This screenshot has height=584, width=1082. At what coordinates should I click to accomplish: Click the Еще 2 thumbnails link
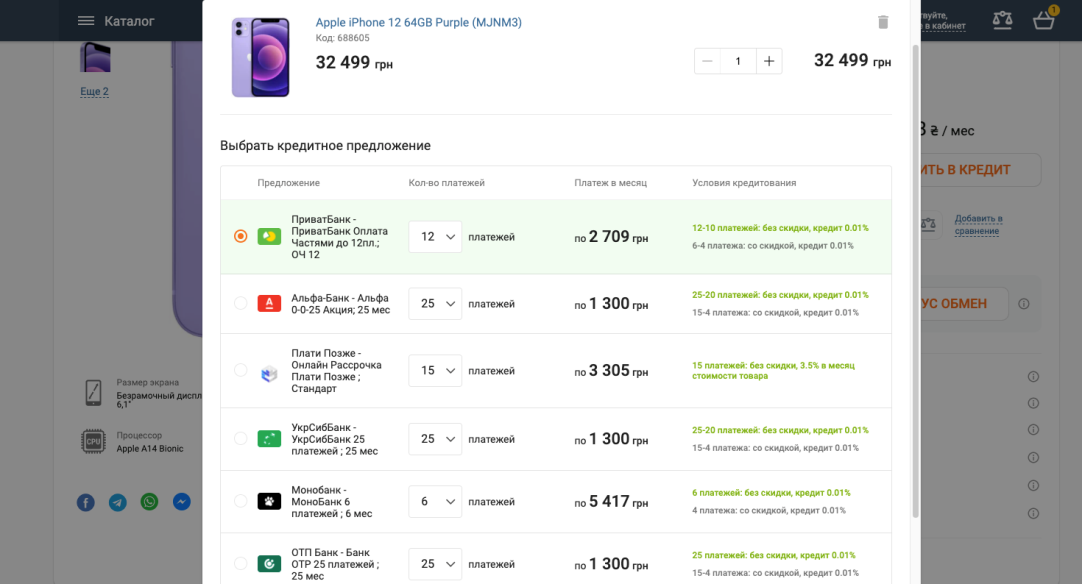95,91
